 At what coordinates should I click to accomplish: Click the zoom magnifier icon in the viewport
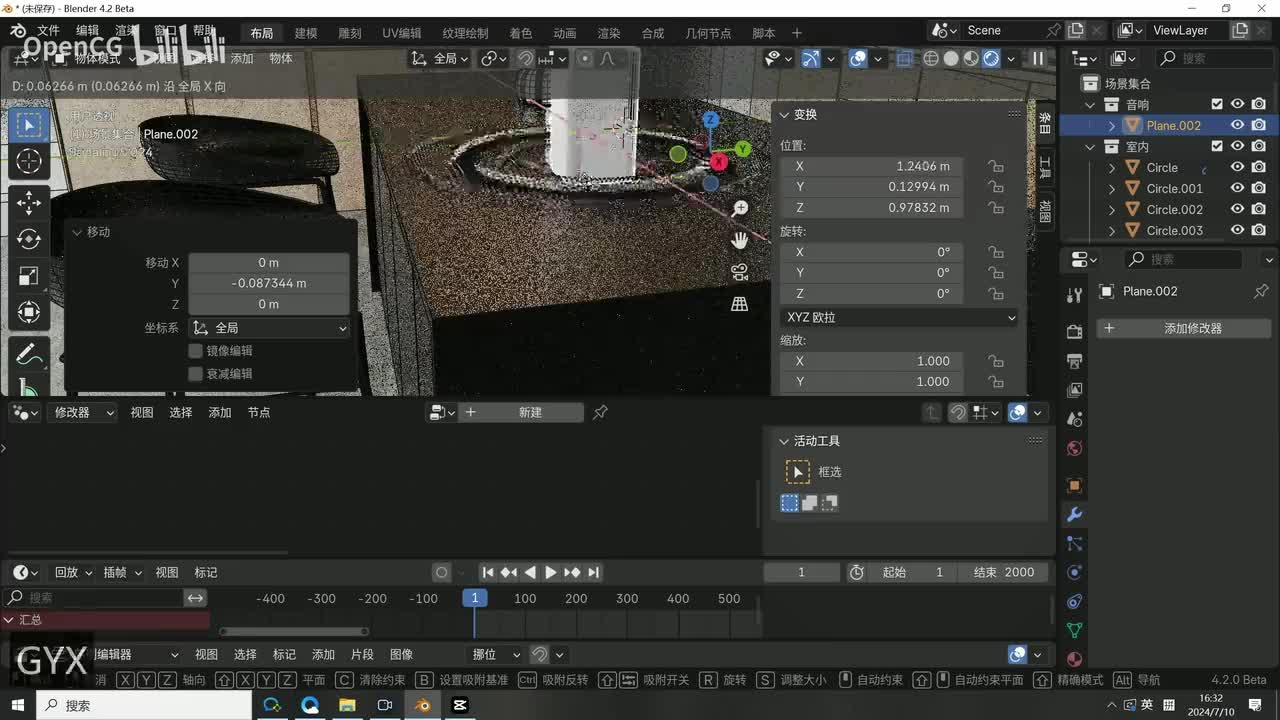[x=740, y=208]
